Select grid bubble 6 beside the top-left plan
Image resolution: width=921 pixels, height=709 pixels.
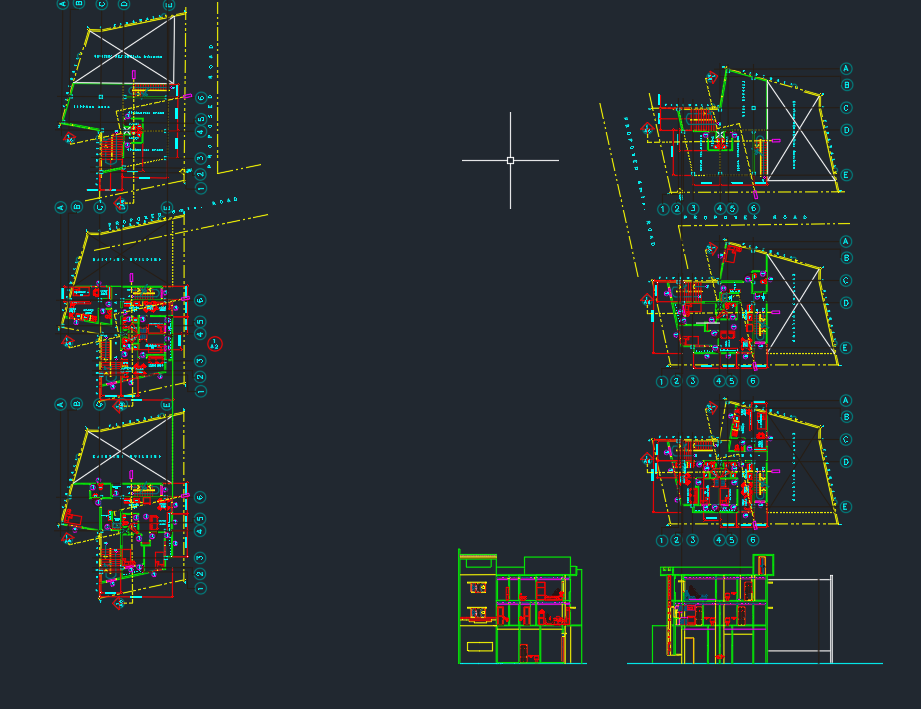point(201,98)
